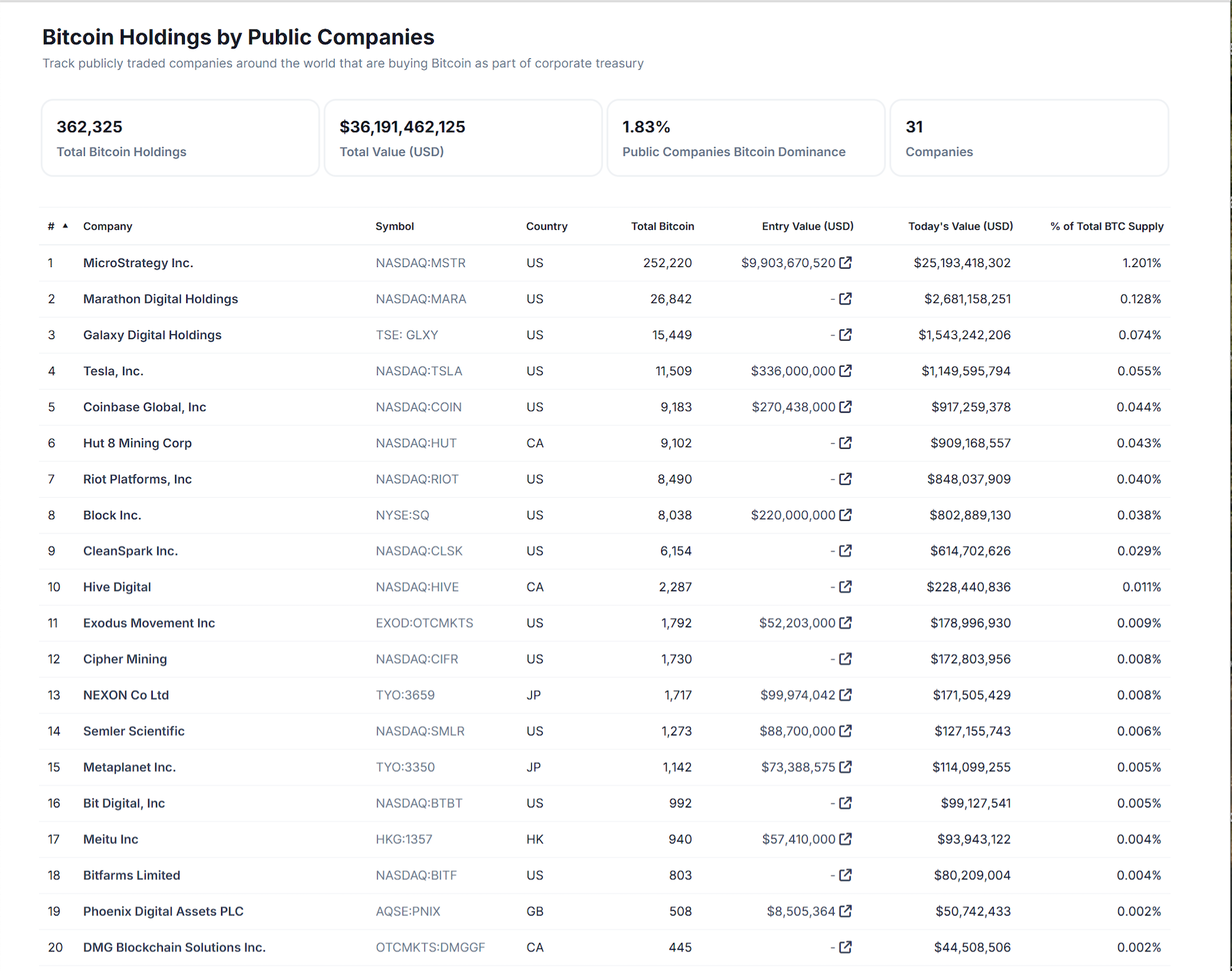Open Marathon Digital Holdings external link icon
The height and width of the screenshot is (971, 1232).
(x=845, y=299)
